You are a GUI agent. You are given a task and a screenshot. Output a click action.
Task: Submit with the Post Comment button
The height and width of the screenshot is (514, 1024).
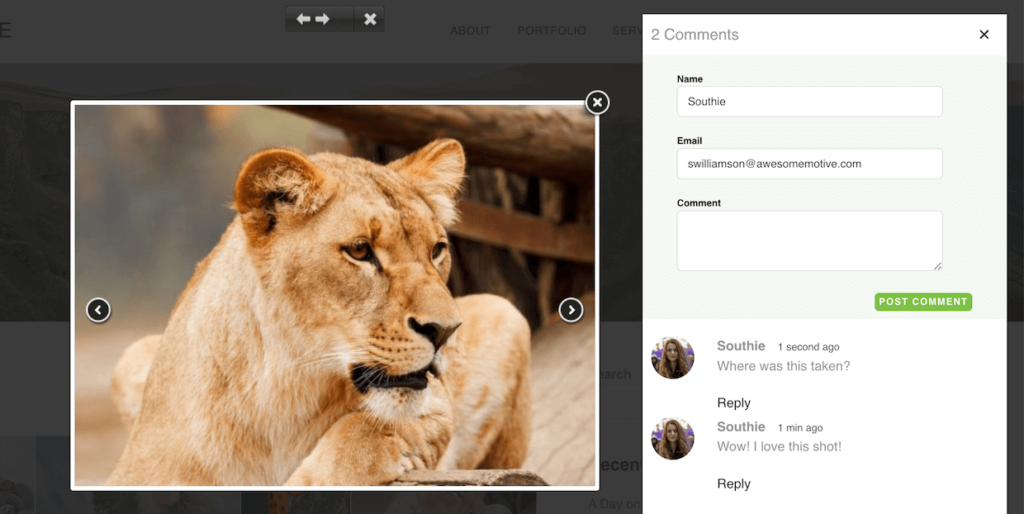923,302
